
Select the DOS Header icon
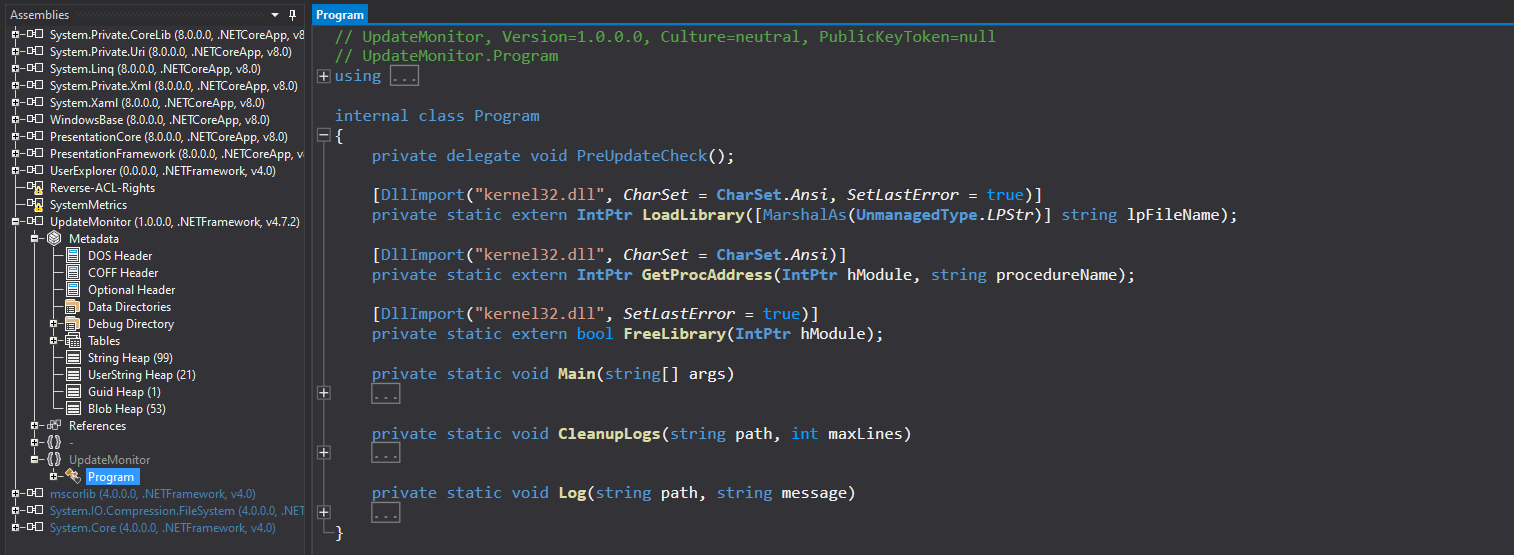point(73,256)
